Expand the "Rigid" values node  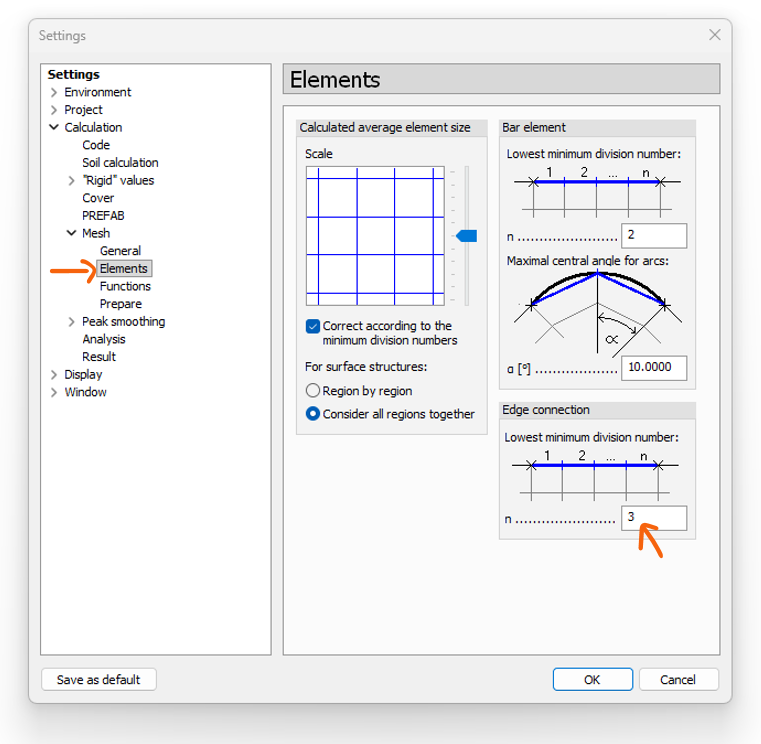point(71,181)
